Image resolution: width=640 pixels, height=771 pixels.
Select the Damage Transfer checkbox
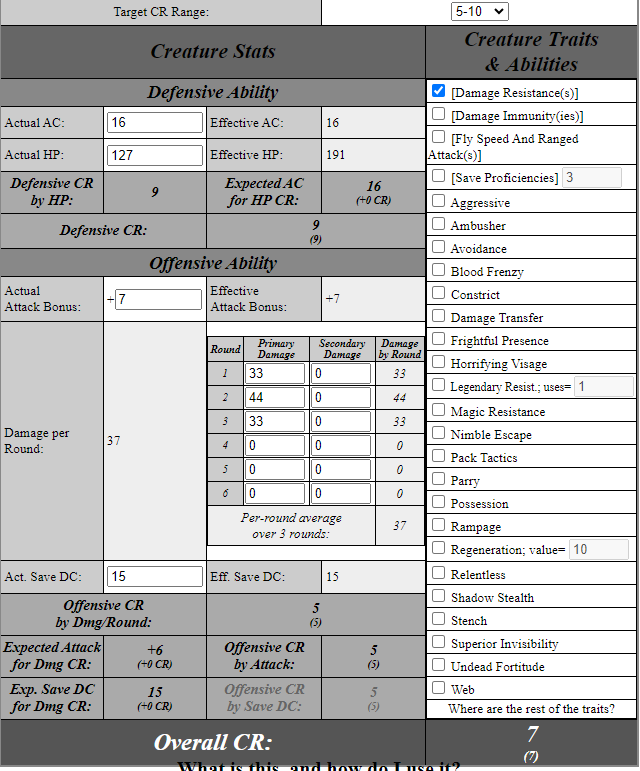point(438,316)
